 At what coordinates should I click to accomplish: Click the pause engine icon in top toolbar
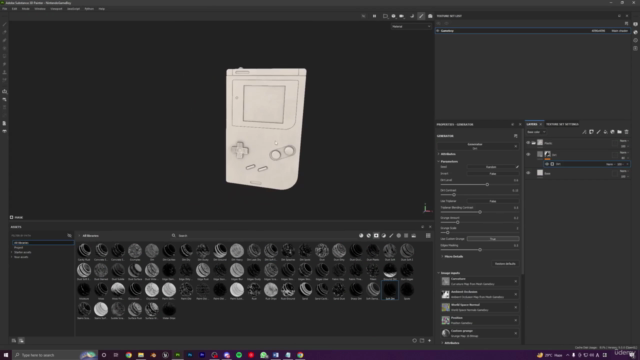pos(374,16)
